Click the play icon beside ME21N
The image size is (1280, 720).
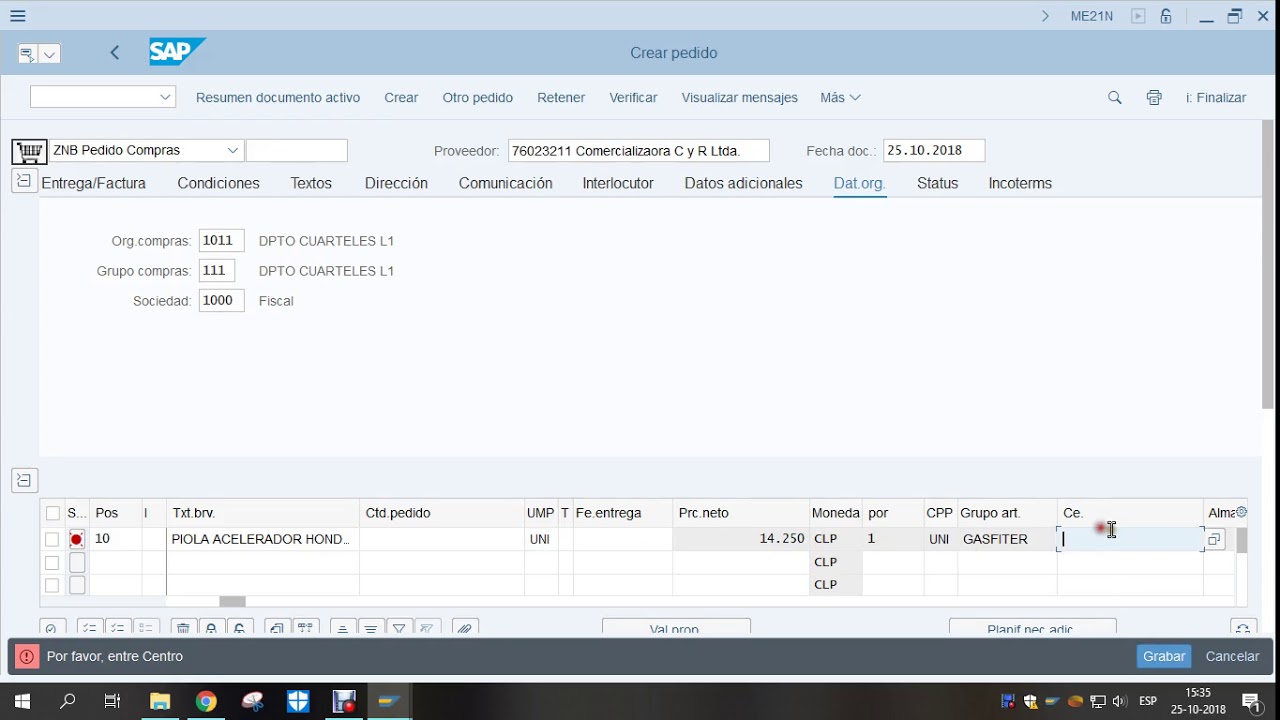[1138, 16]
